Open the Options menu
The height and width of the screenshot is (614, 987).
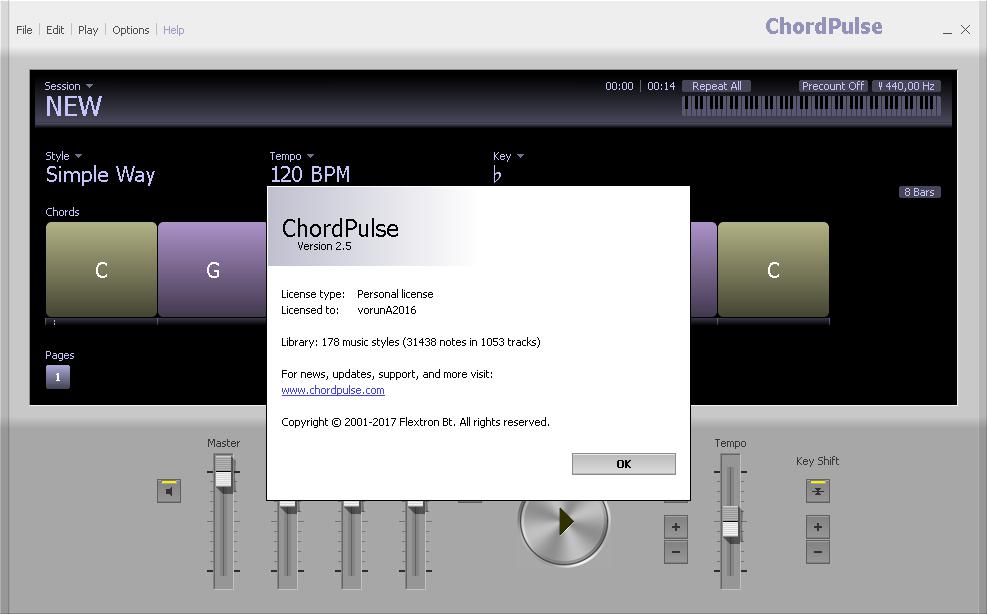coord(131,30)
